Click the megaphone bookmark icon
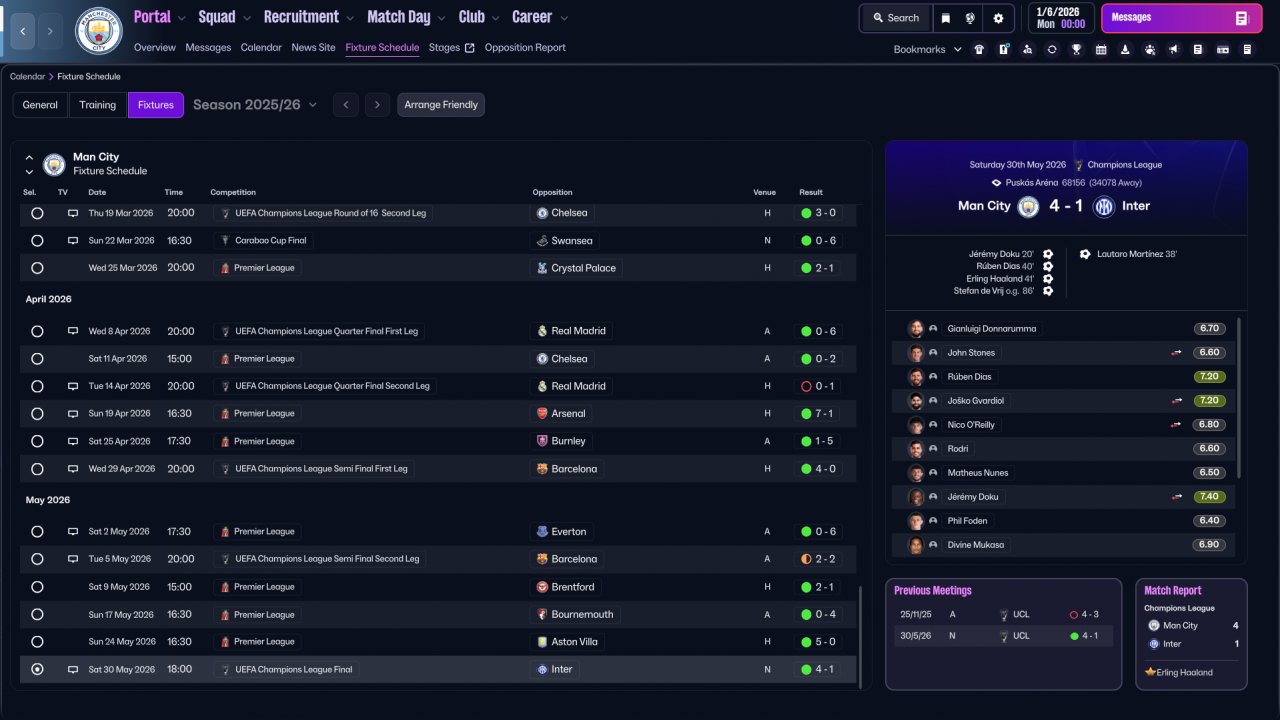The image size is (1280, 720). (1174, 49)
